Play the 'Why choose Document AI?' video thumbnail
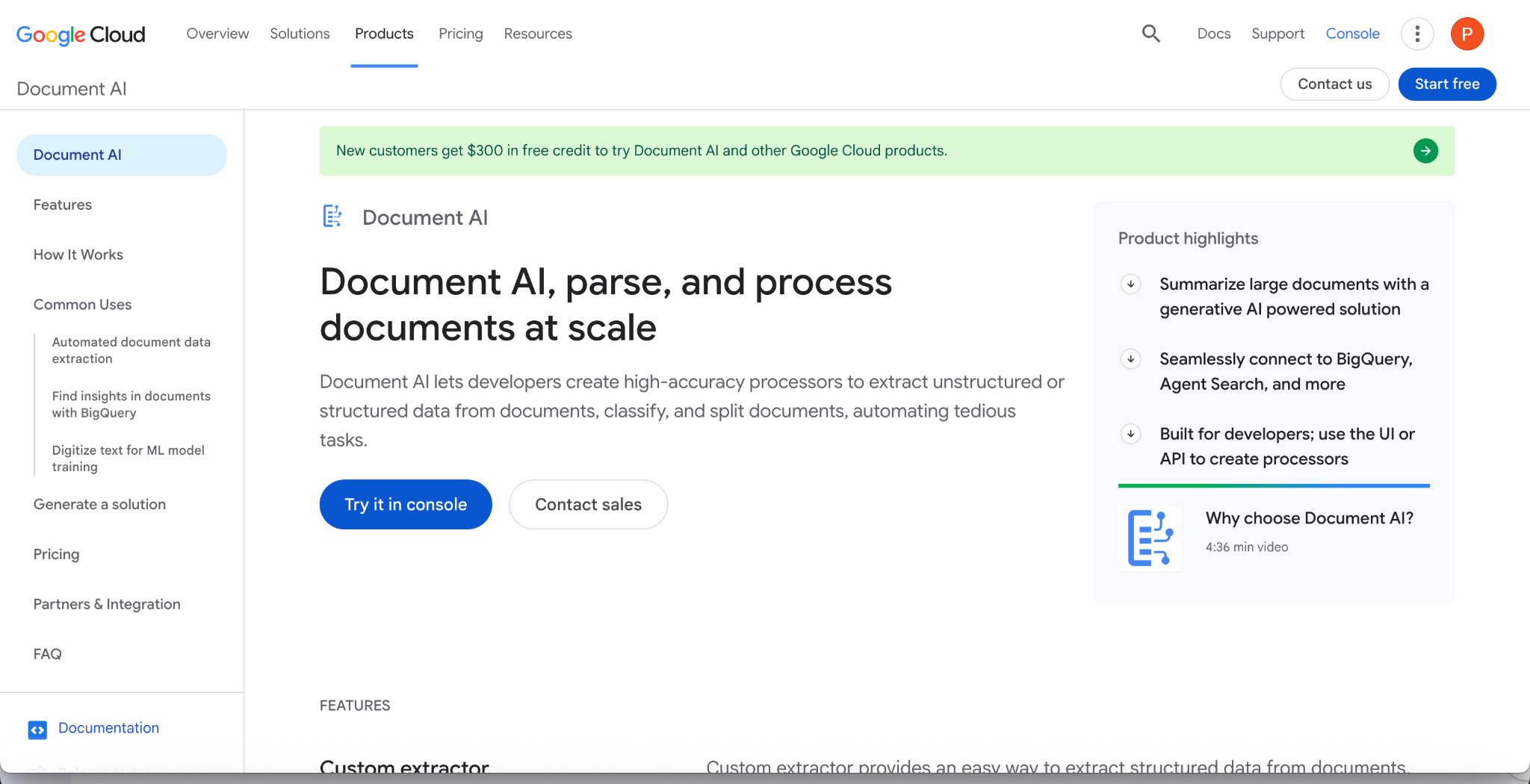 pos(1150,538)
